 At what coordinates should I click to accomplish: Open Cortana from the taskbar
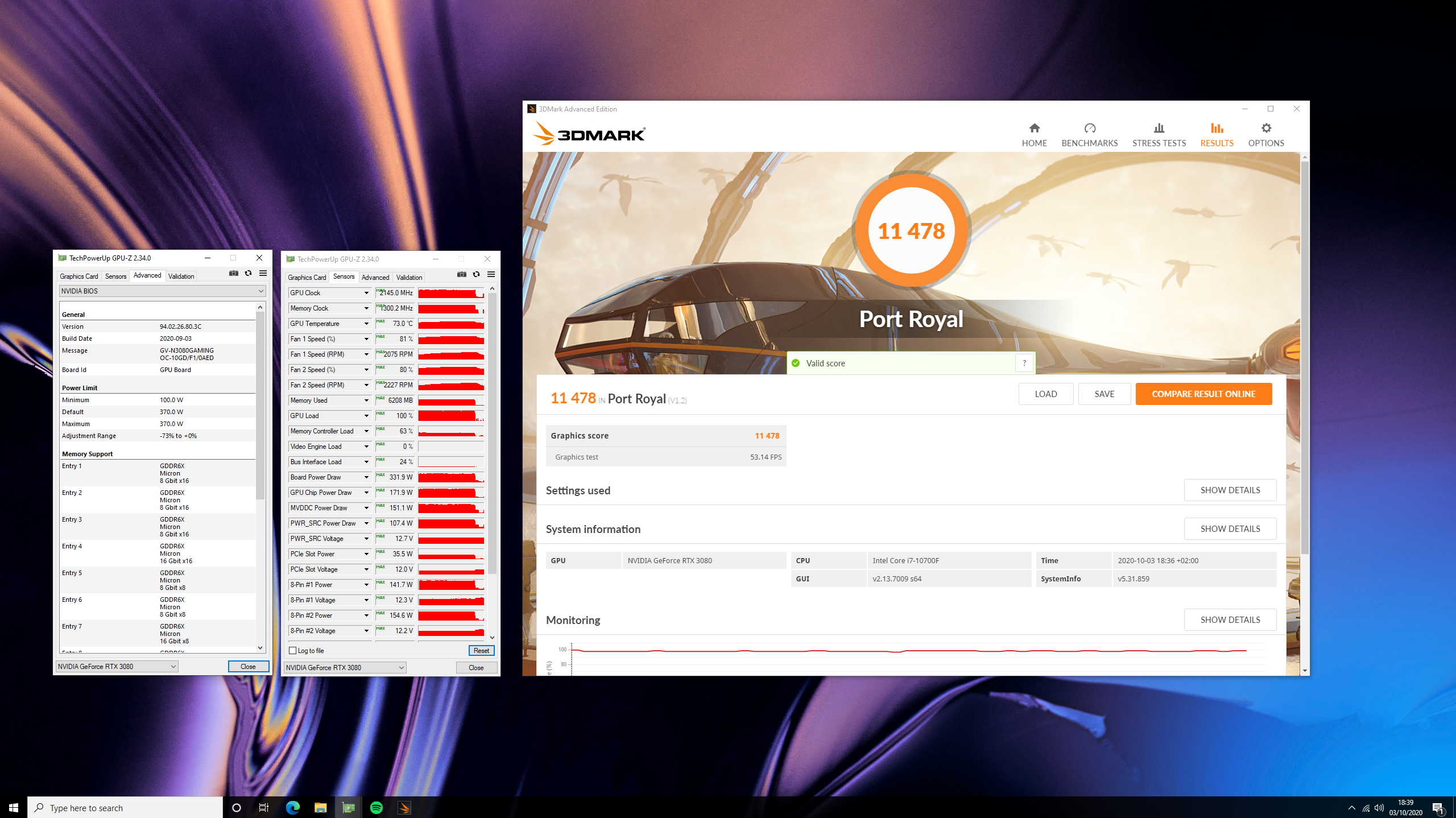(237, 807)
